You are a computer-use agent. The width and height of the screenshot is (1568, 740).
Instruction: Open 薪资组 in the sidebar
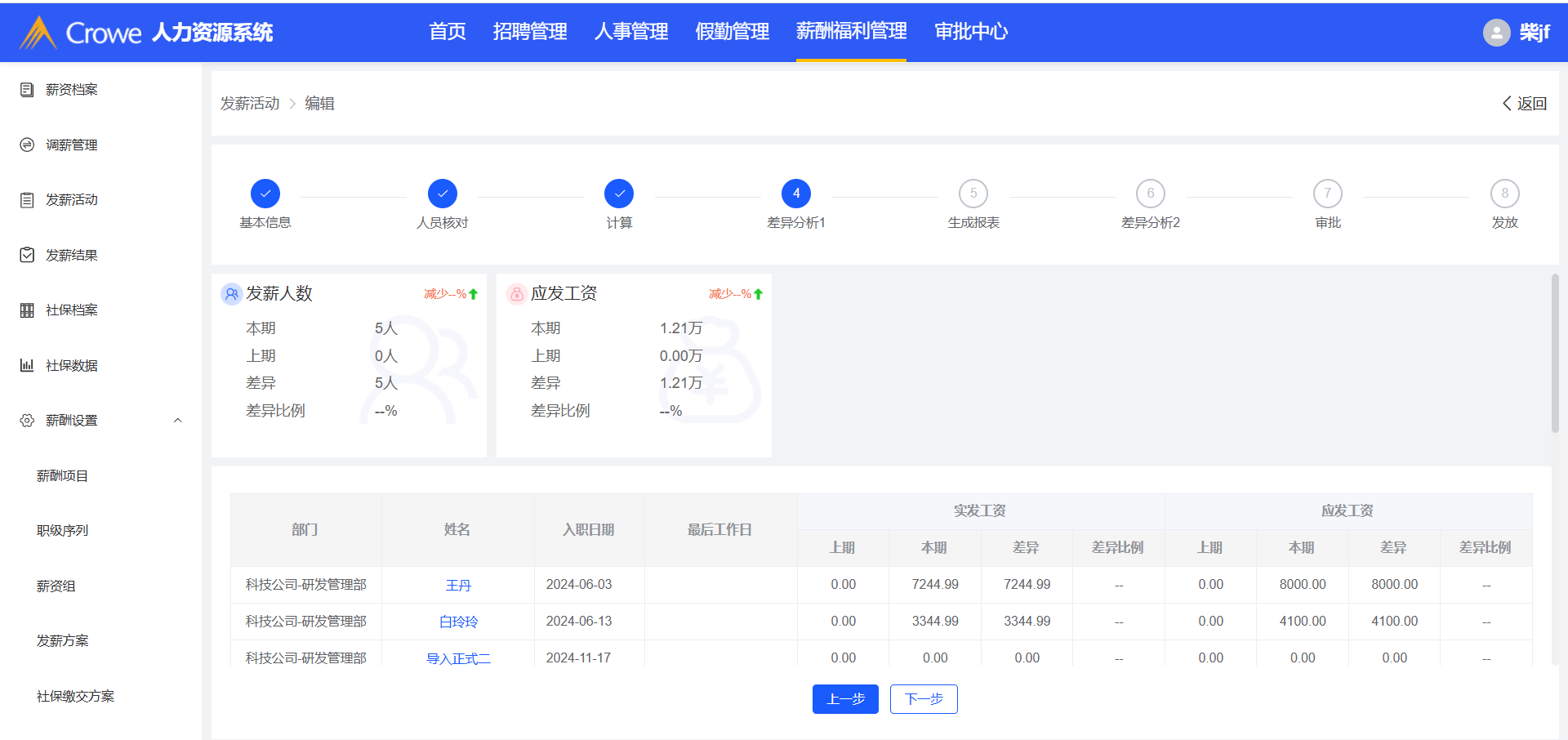[x=56, y=586]
